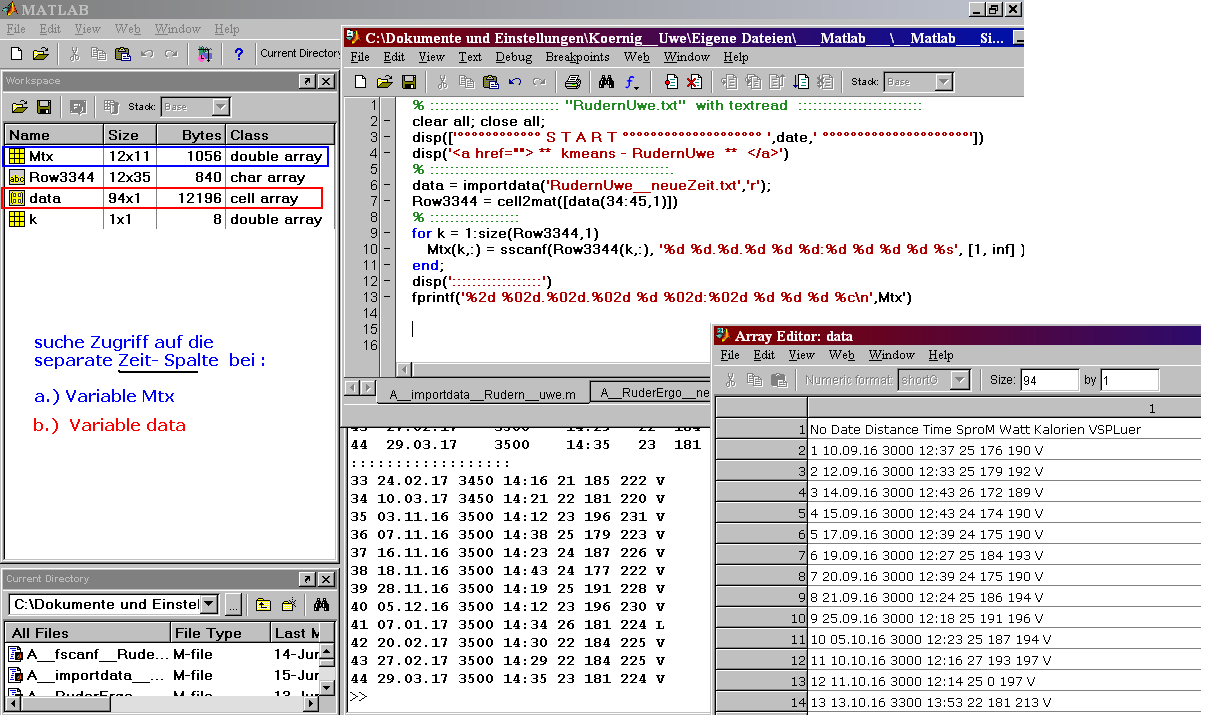This screenshot has width=1223, height=715.
Task: Save the file in the editor toolbar
Action: [x=409, y=82]
